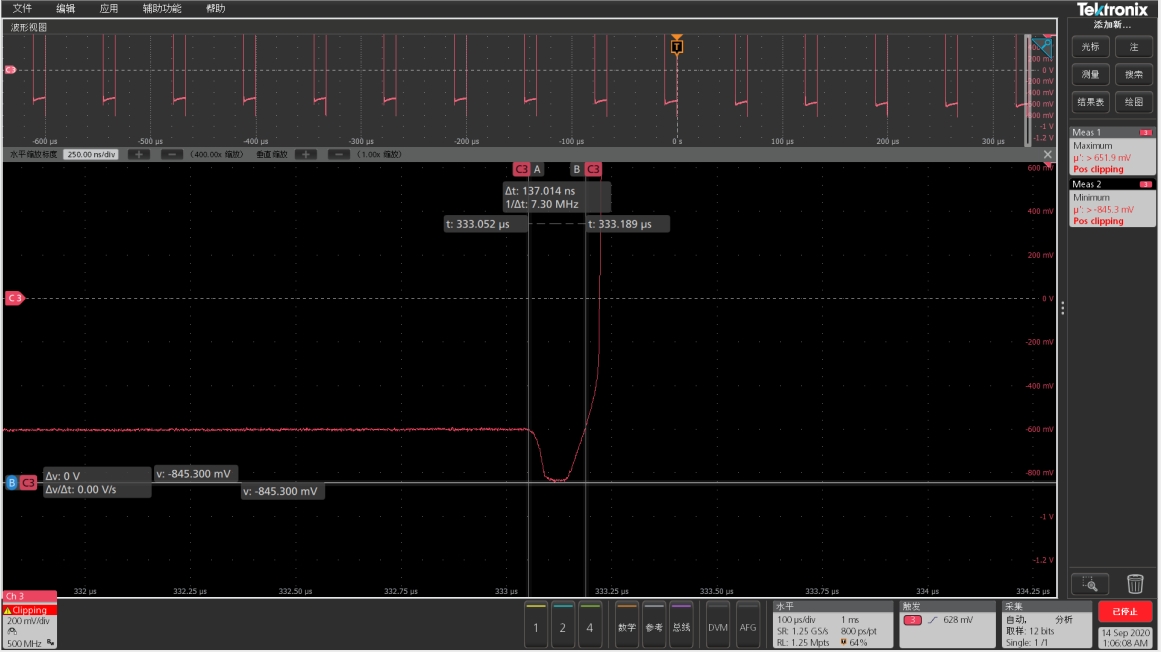Open the 文件 (File) menu
The height and width of the screenshot is (652, 1161).
tap(22, 8)
